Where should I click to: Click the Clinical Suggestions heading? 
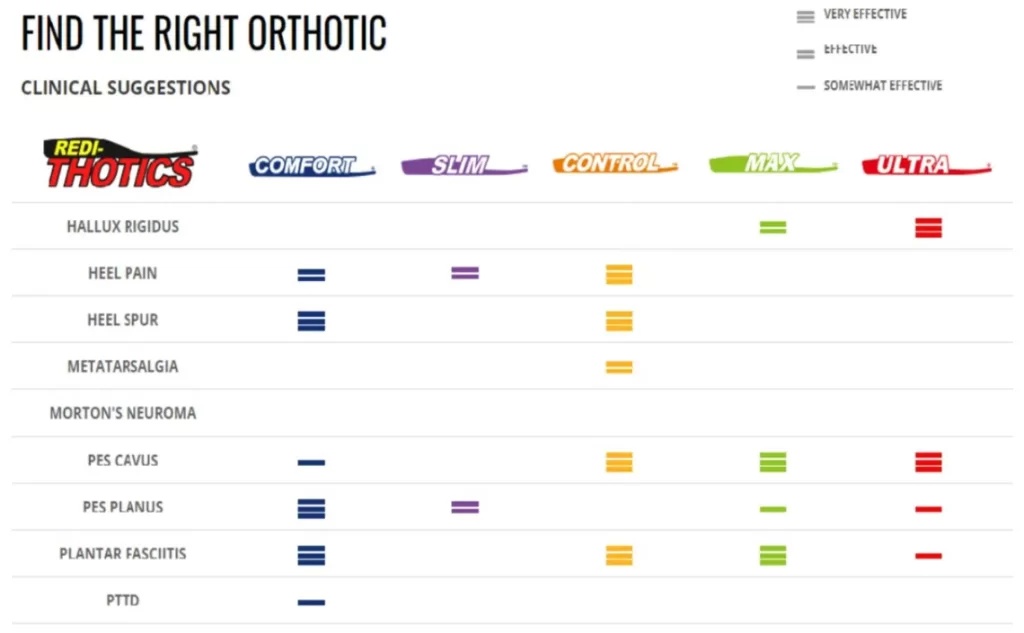click(x=126, y=88)
